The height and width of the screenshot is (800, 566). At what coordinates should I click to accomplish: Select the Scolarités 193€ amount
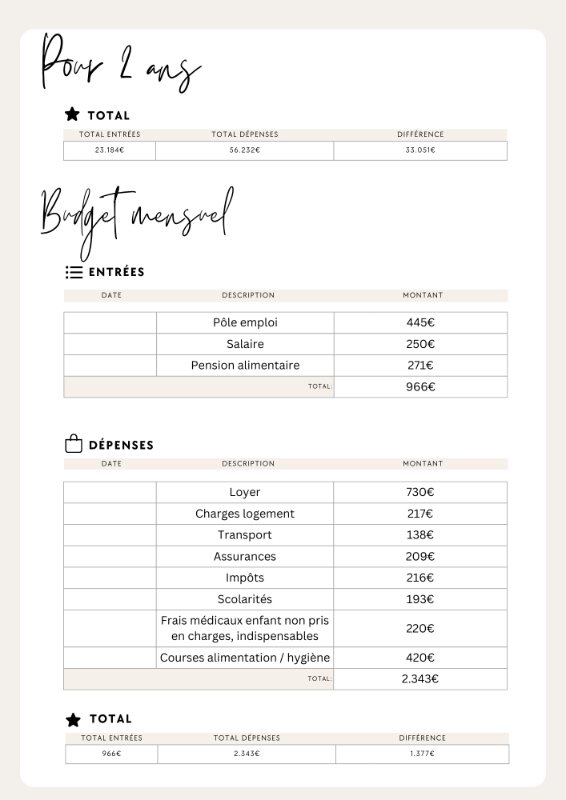(420, 599)
